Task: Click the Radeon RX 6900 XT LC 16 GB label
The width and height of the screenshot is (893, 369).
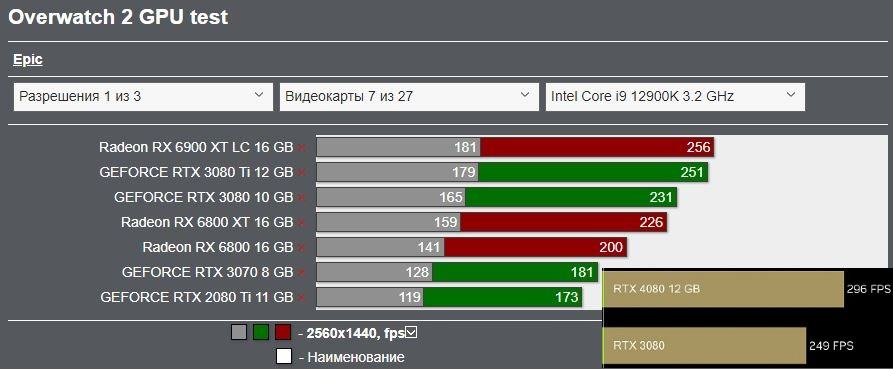Action: click(x=196, y=147)
